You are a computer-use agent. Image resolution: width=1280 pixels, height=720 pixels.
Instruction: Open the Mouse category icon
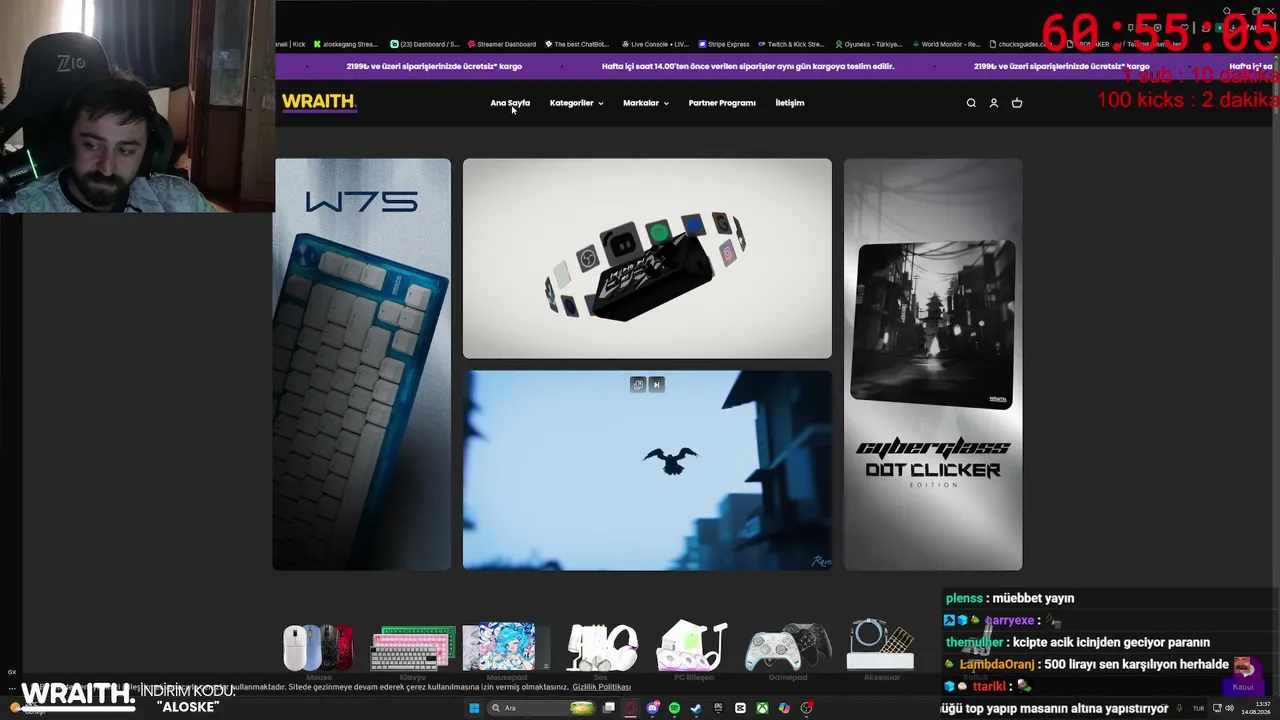(318, 648)
